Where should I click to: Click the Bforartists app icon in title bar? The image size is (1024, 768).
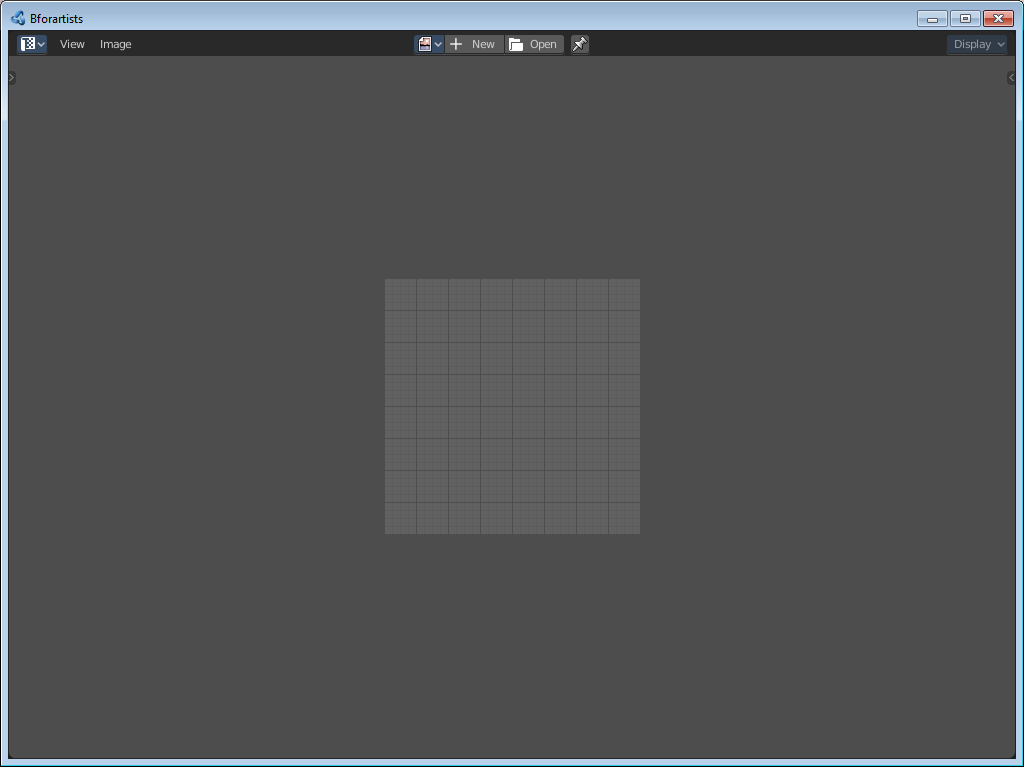click(x=18, y=18)
